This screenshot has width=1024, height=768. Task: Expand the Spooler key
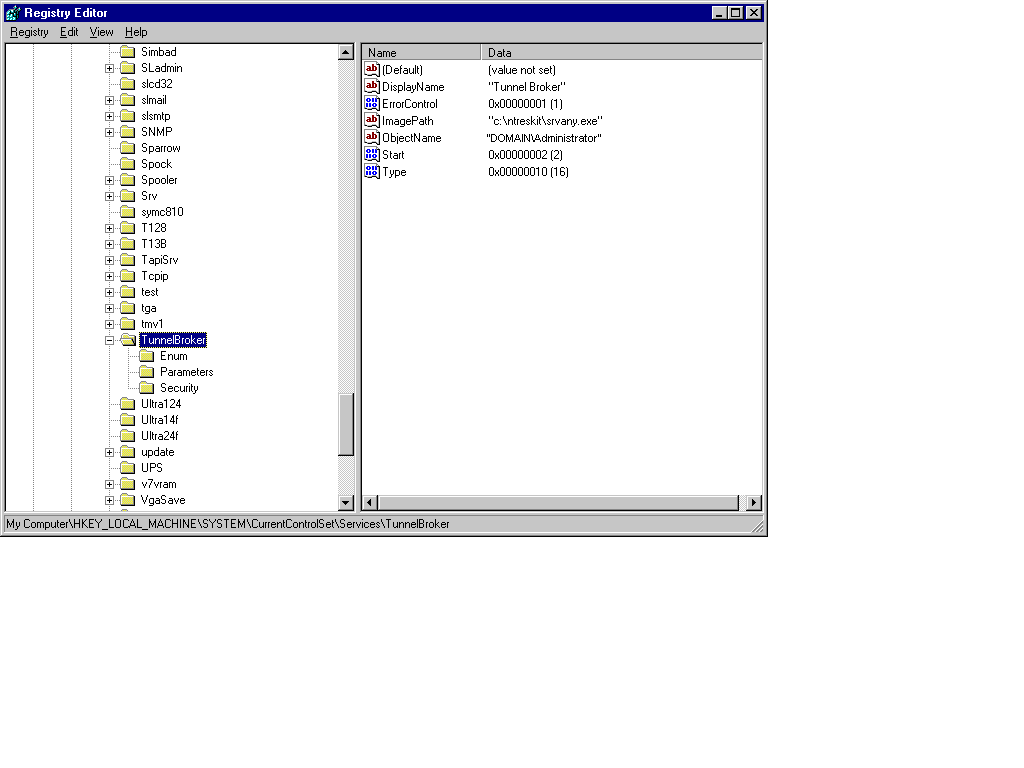point(109,180)
